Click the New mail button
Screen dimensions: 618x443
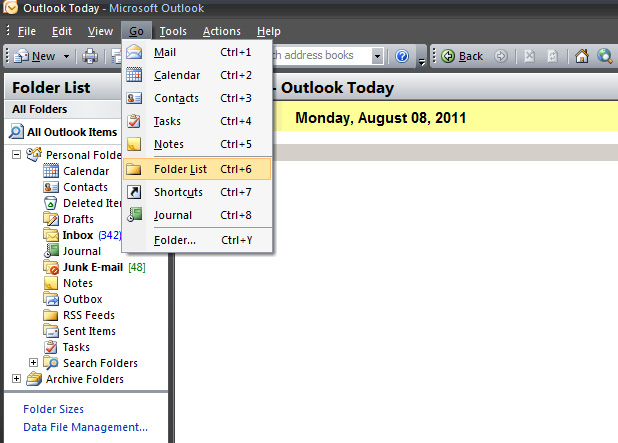click(x=34, y=56)
